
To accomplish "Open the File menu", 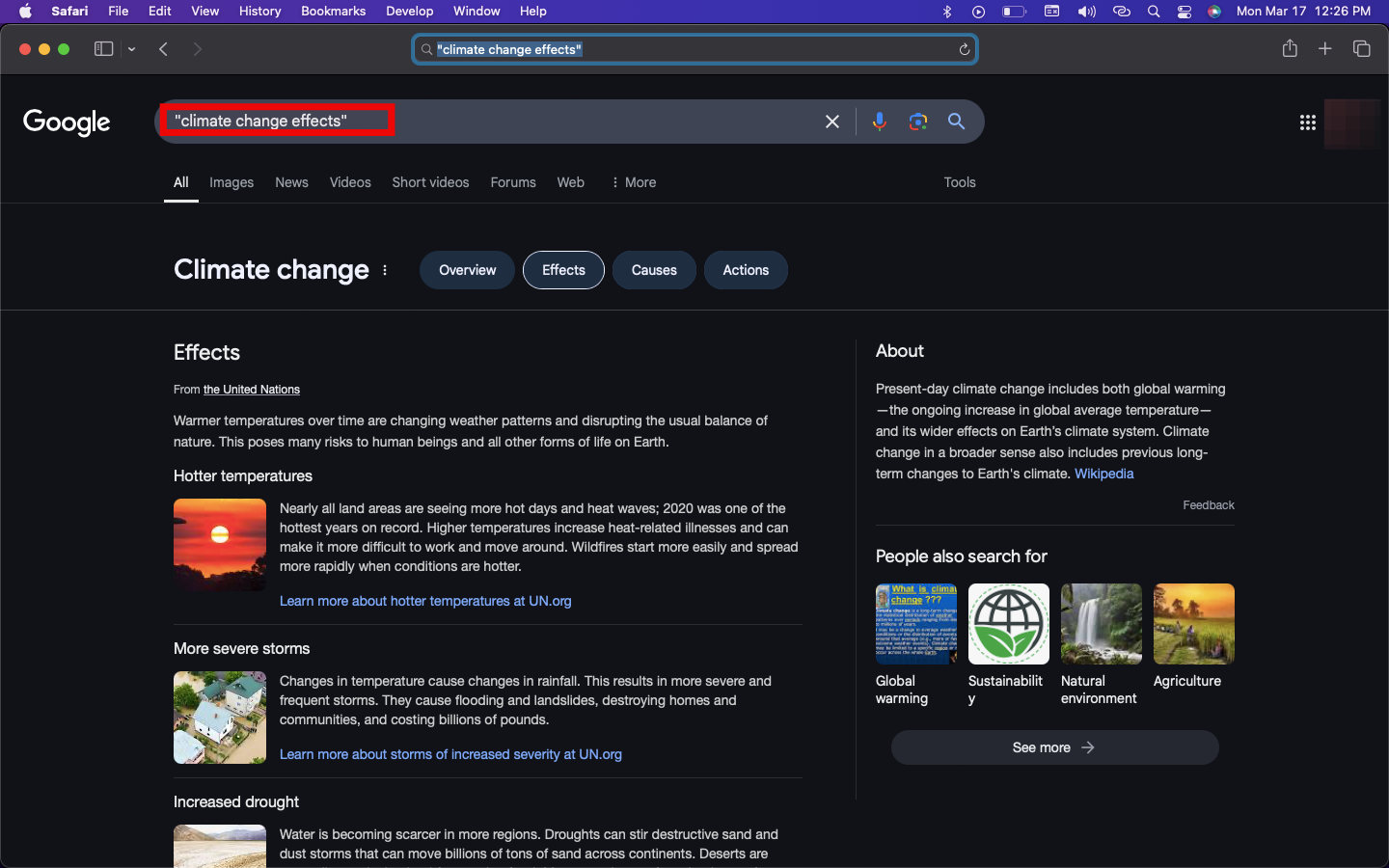I will coord(119,12).
